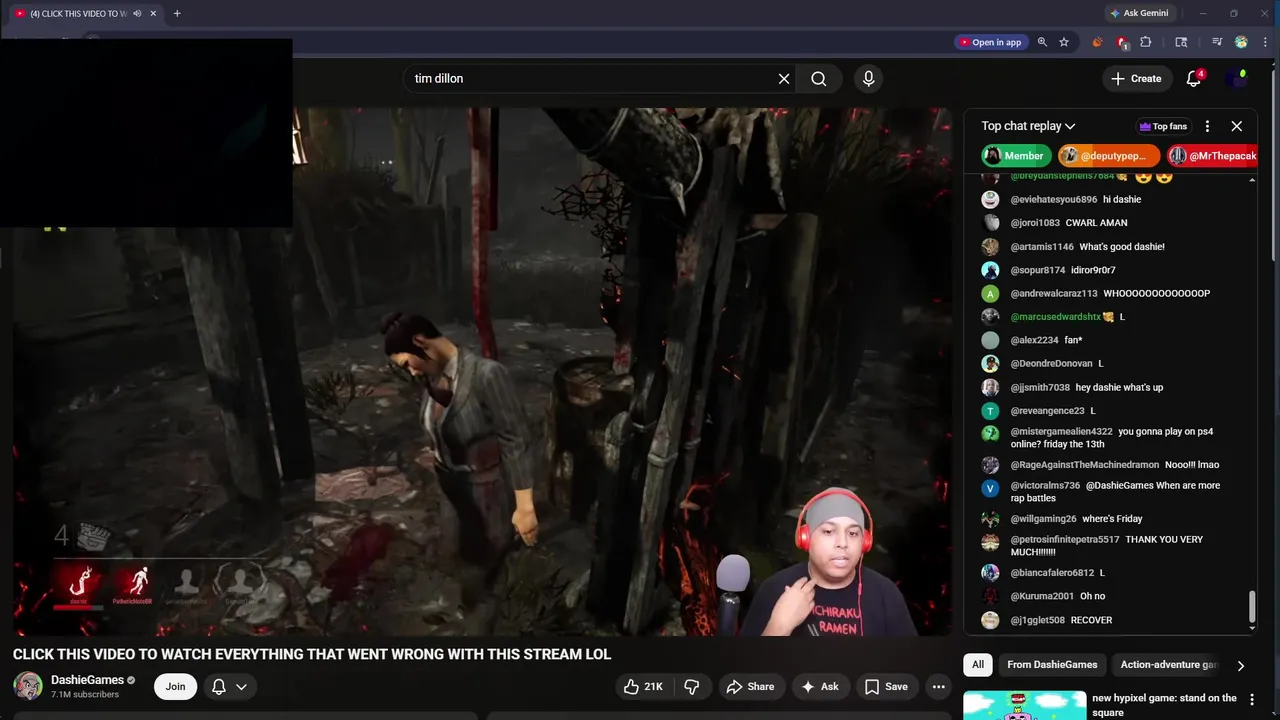Click @andrewalcaraz113 avatar in chat

(990, 294)
